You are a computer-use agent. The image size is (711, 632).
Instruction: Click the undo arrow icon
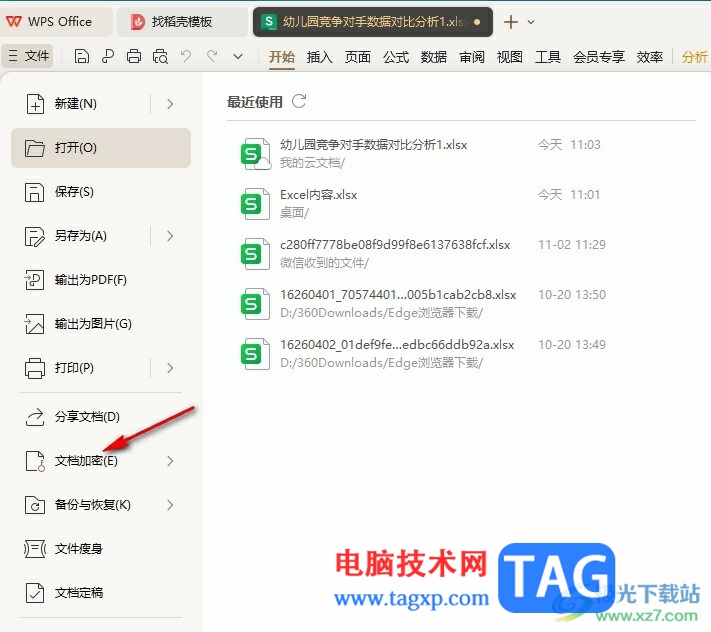185,56
